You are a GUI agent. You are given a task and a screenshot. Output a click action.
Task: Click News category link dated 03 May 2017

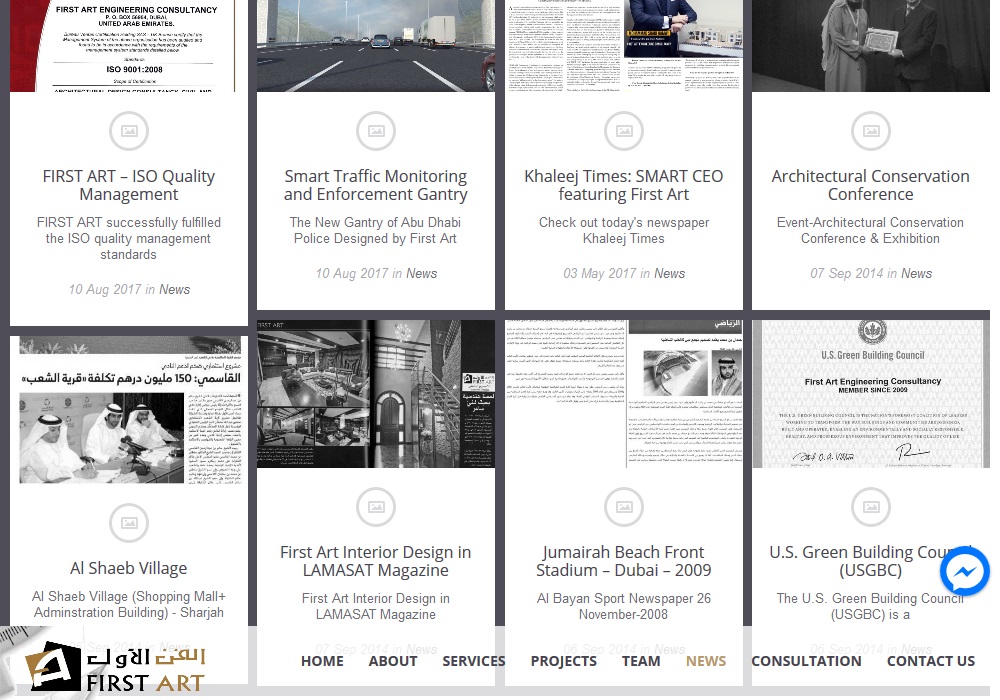(670, 273)
